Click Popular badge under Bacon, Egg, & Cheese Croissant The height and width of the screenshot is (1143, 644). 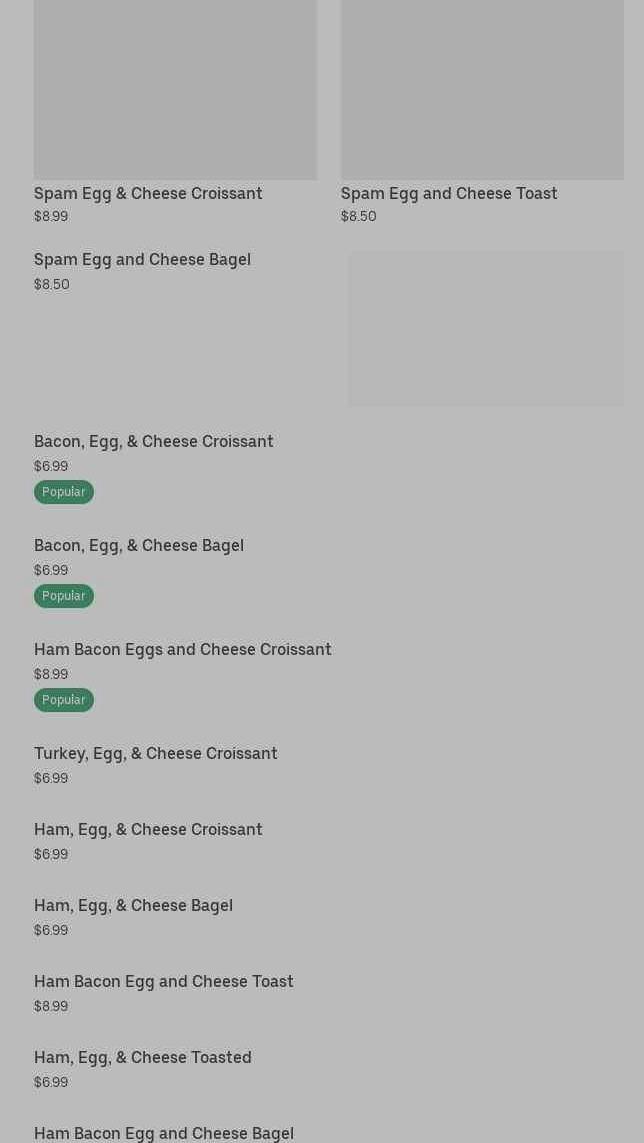coord(64,492)
